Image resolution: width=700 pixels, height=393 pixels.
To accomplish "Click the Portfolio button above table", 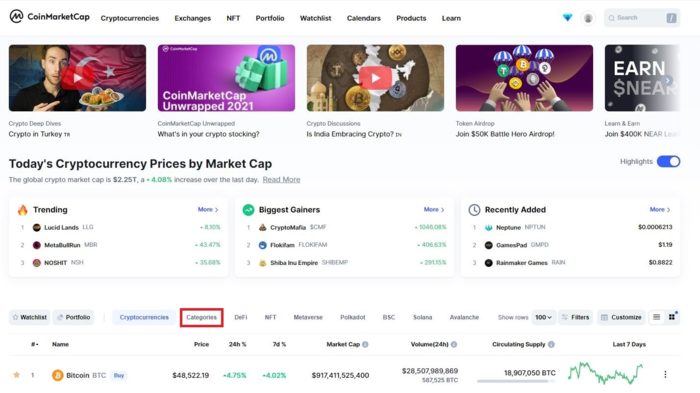I will 74,317.
